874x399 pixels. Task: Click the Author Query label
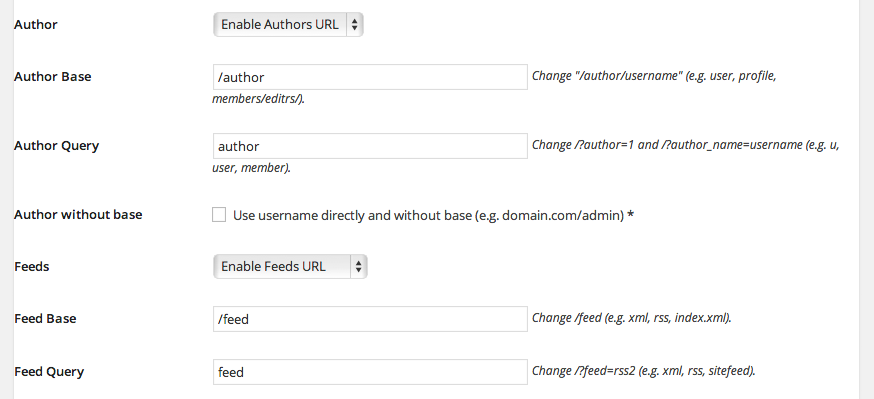click(x=56, y=146)
